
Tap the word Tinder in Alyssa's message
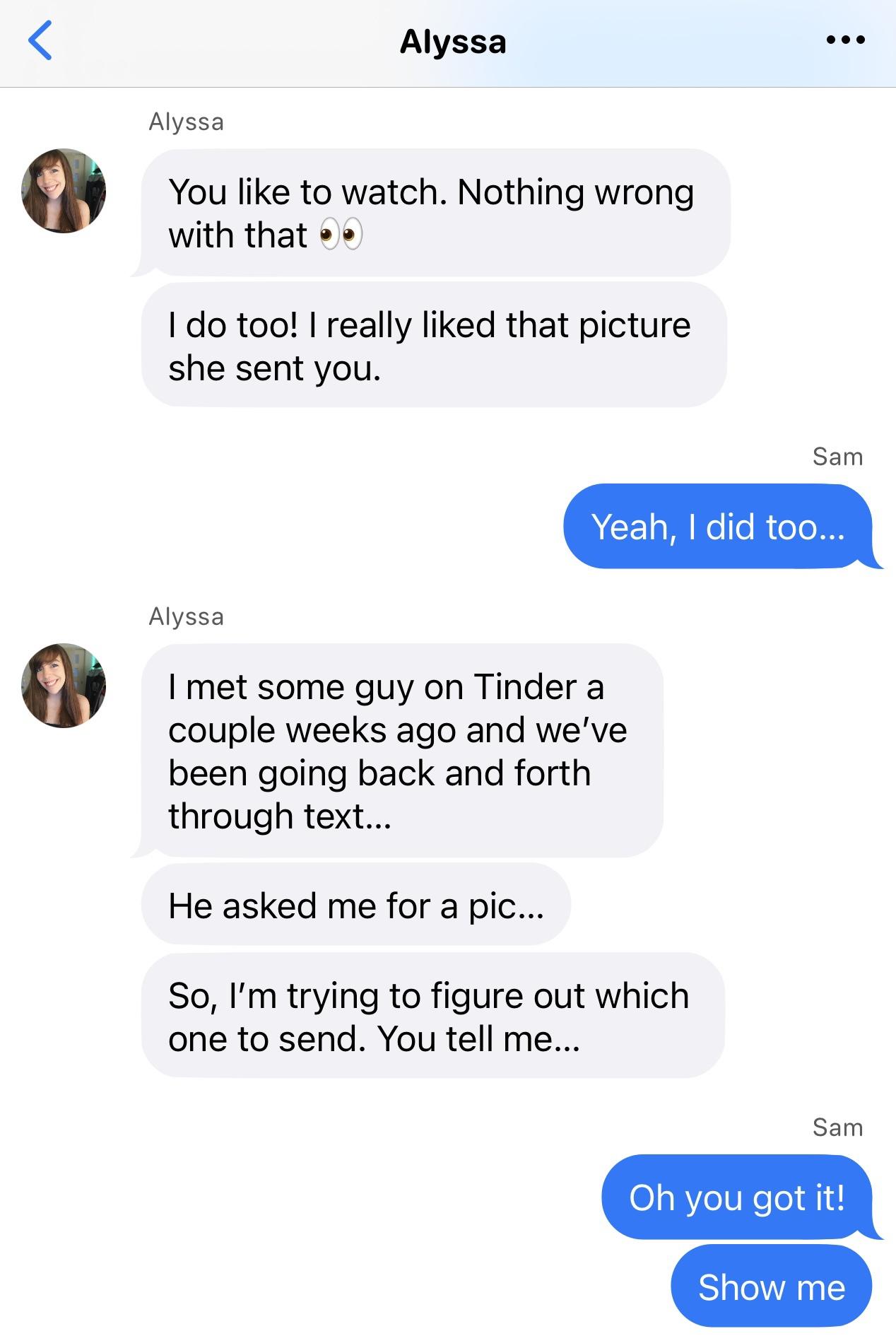(x=526, y=686)
